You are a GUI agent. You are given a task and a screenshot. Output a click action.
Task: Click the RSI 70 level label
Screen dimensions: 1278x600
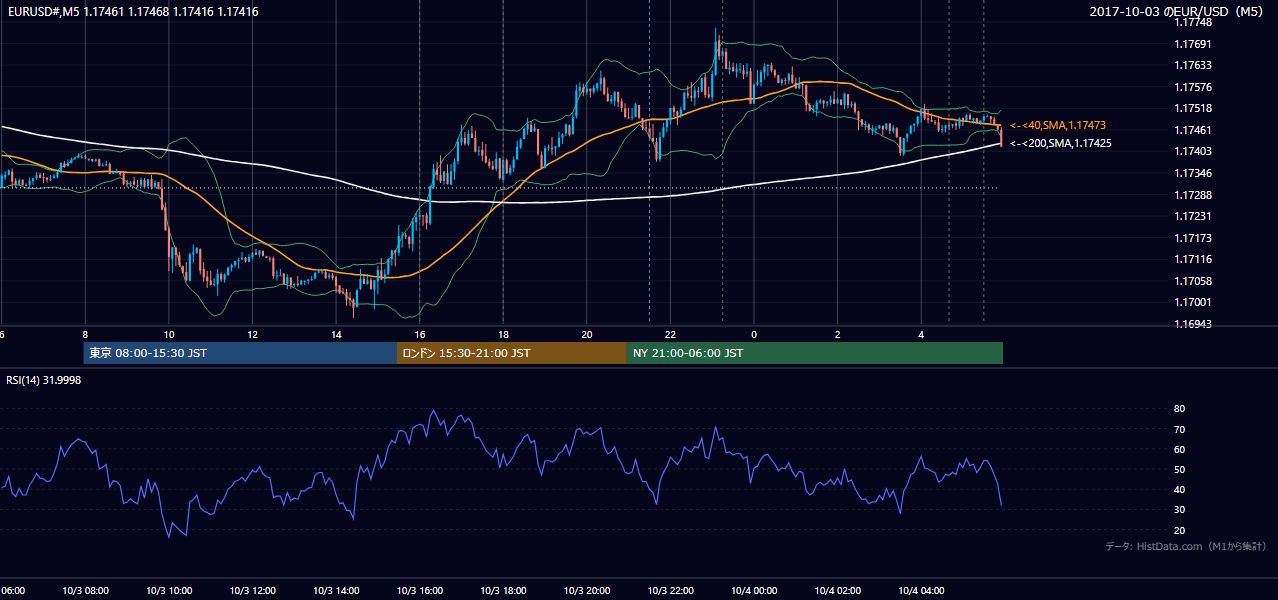(1179, 429)
